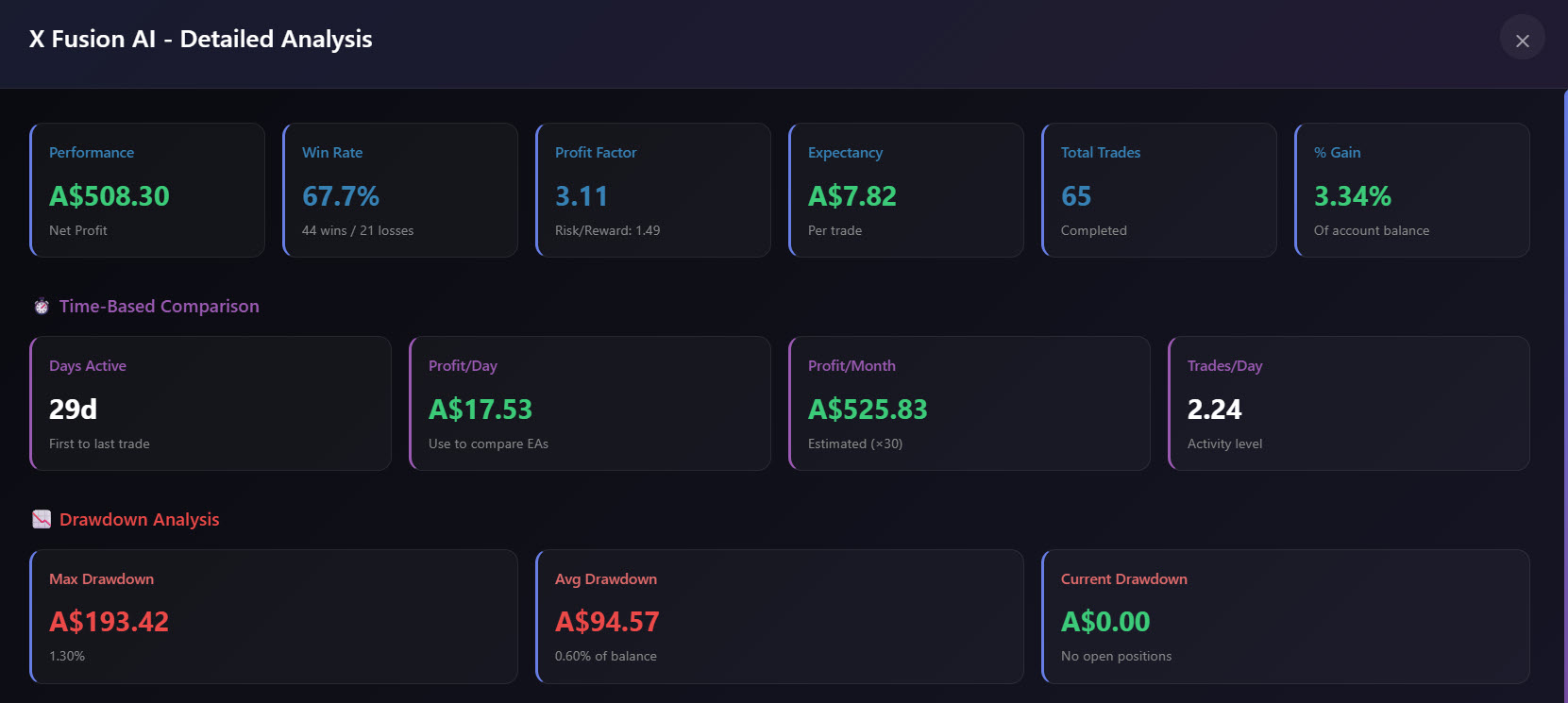Select the % Gain 3.34% card
1568x703 pixels.
tap(1412, 190)
